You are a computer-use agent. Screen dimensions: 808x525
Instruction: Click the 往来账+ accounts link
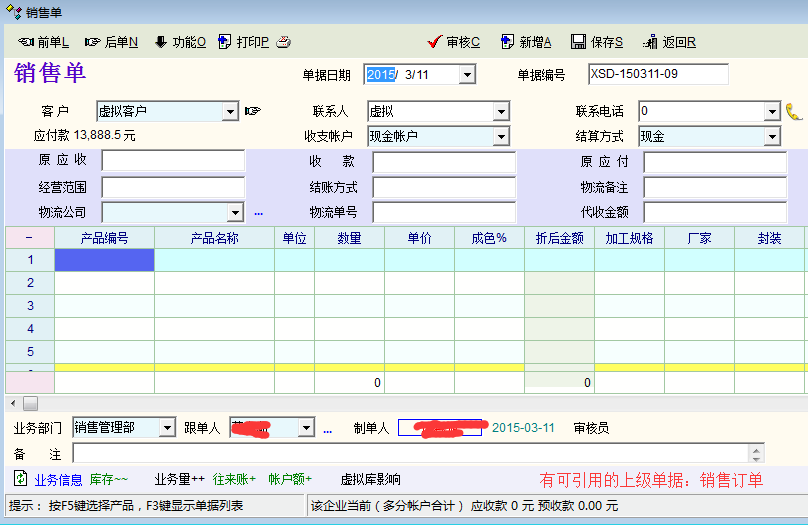tap(234, 479)
